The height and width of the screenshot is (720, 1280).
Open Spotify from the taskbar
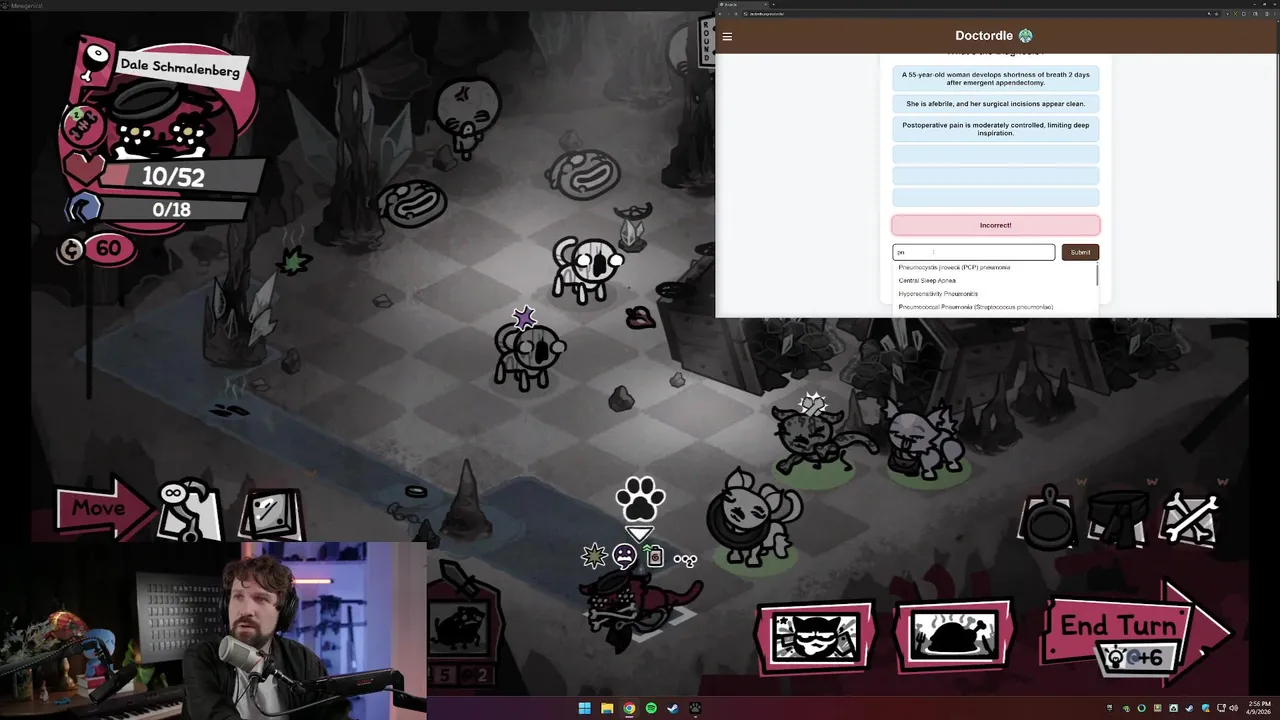[651, 708]
